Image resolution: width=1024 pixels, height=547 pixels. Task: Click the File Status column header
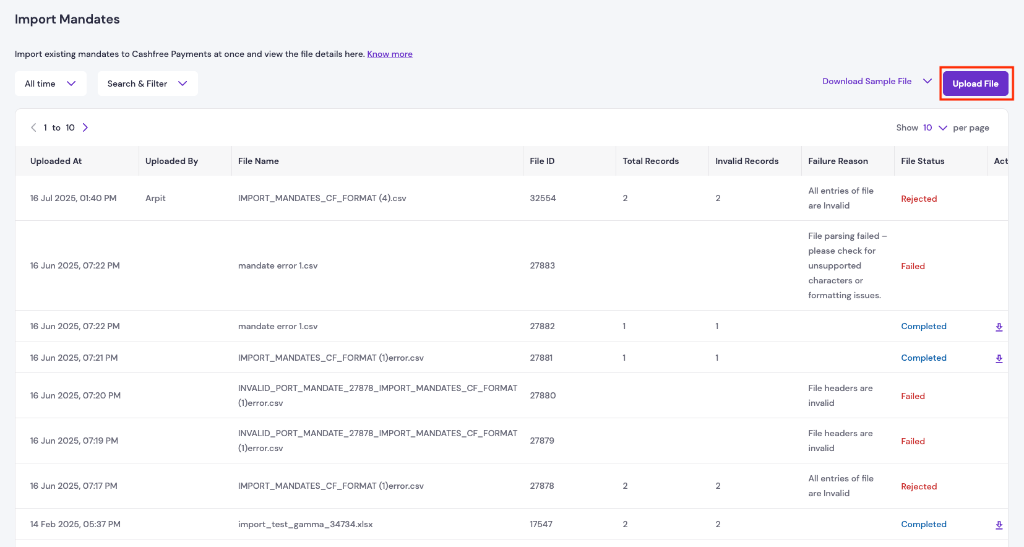[x=922, y=161]
